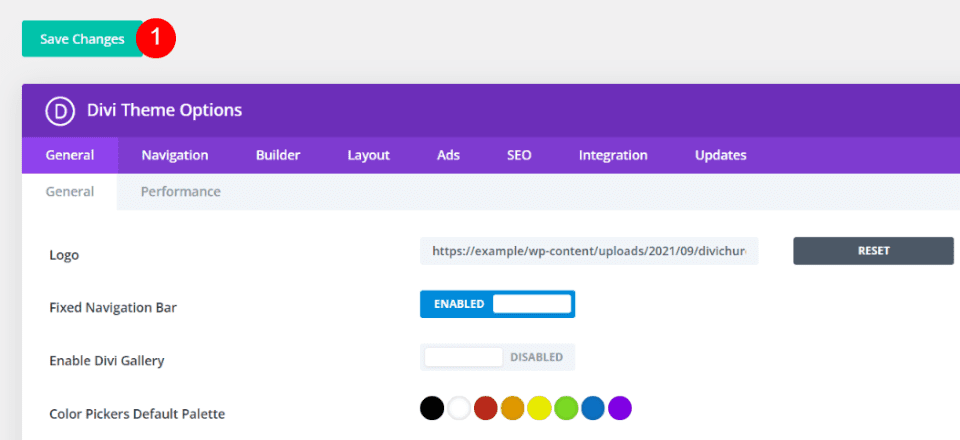
Task: Click the Divi logo icon
Action: pos(61,111)
